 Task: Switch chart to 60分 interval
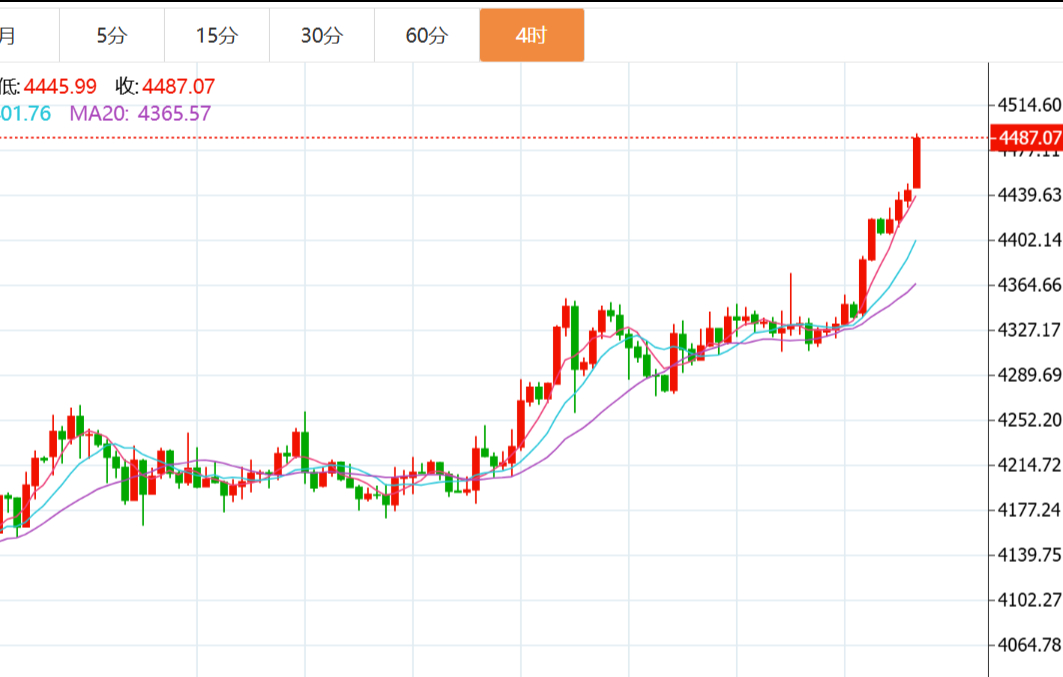[427, 36]
